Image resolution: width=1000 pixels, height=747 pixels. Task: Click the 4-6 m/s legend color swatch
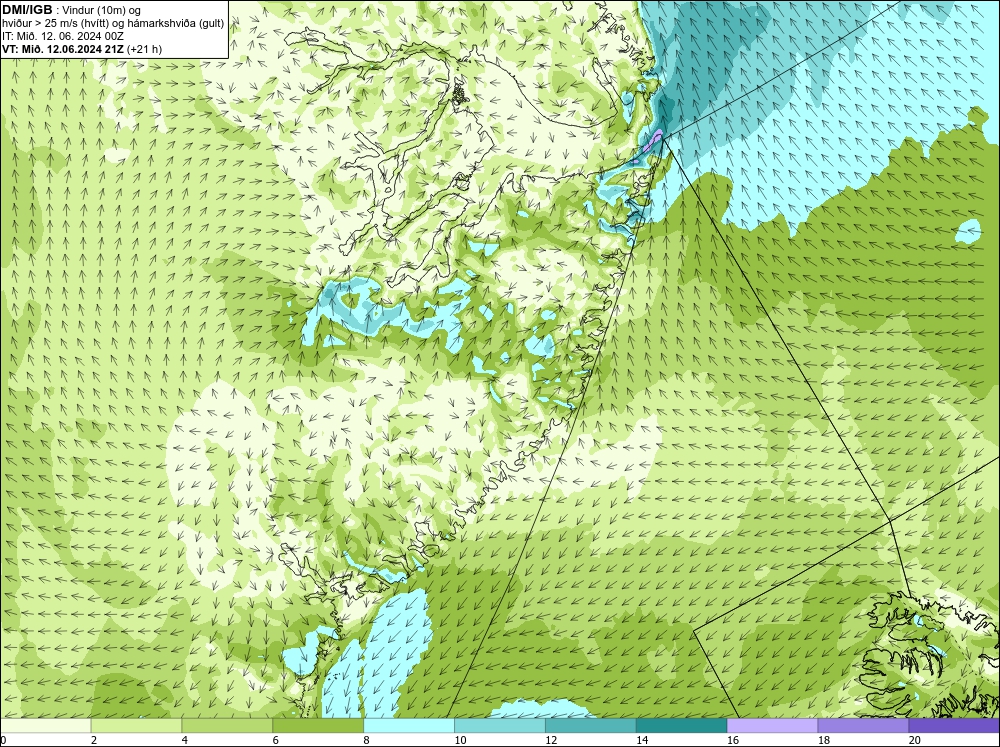point(227,725)
